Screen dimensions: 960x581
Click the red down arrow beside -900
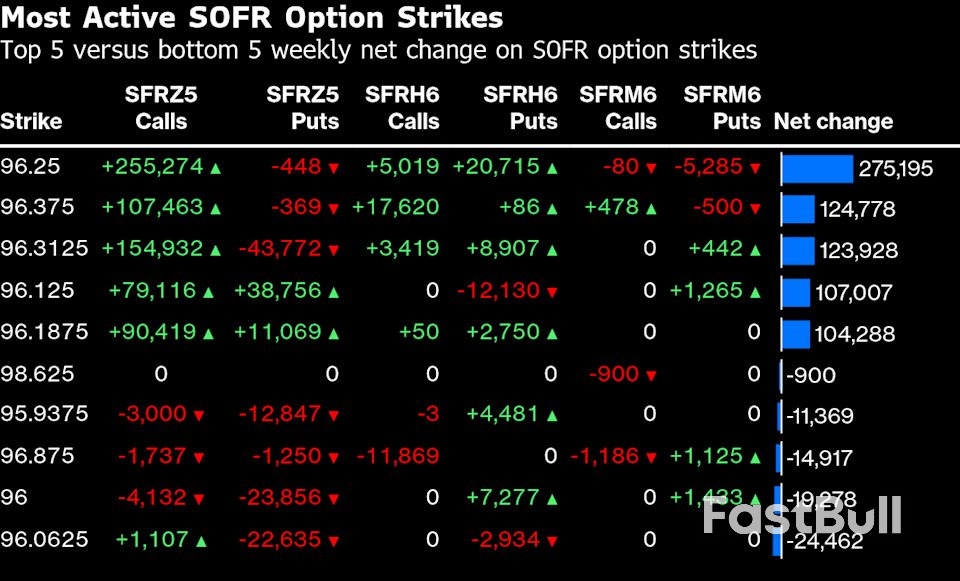click(x=652, y=375)
